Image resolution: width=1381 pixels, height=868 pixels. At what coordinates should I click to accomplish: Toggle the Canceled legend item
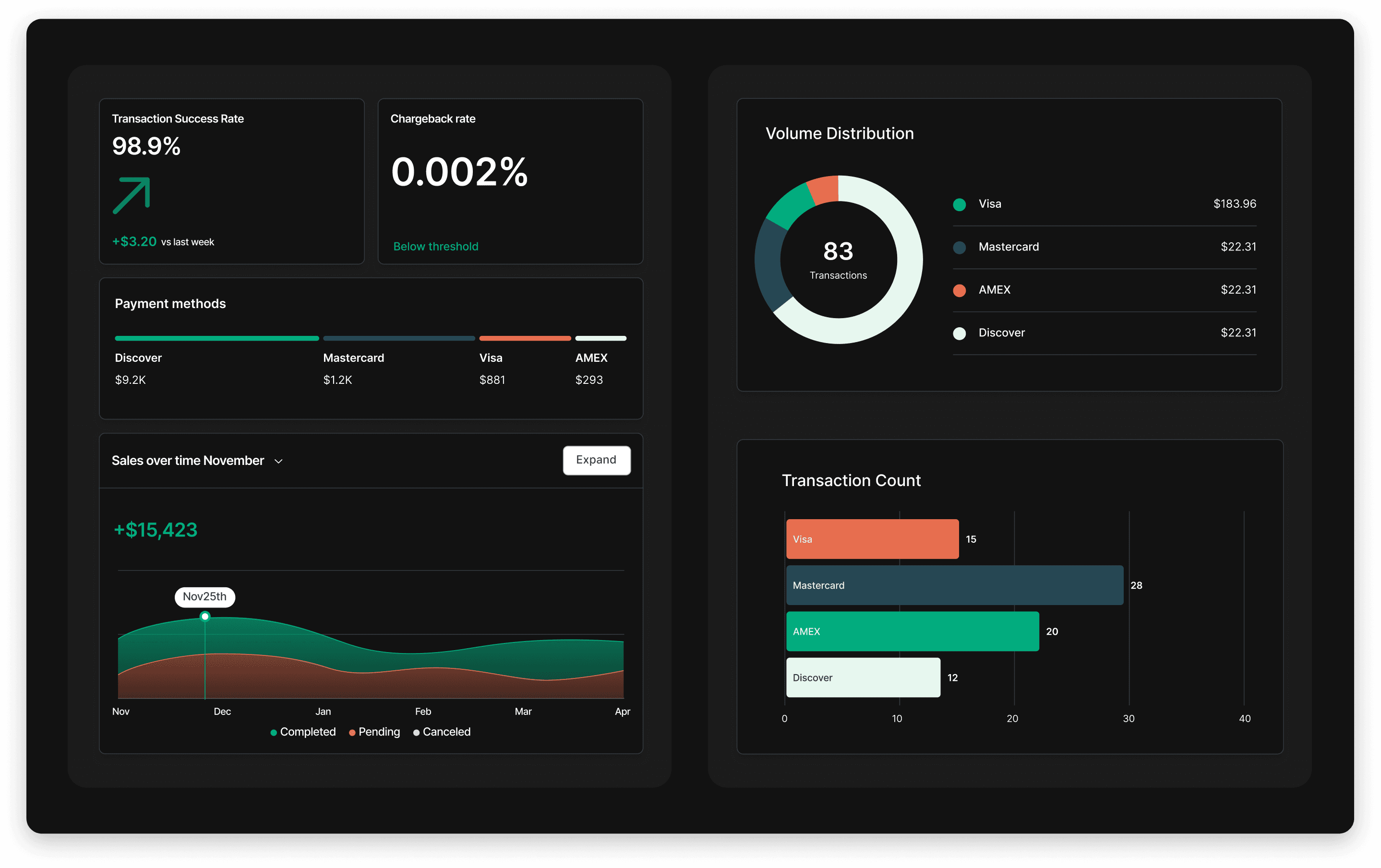point(442,732)
